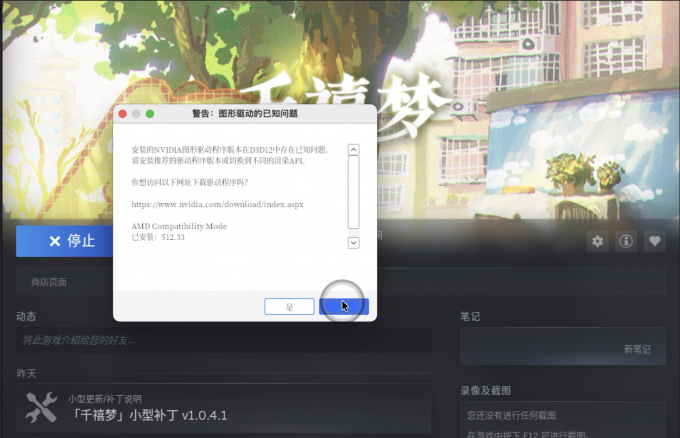This screenshot has height=438, width=680.
Task: Click the blue default dialog button
Action: 344,307
